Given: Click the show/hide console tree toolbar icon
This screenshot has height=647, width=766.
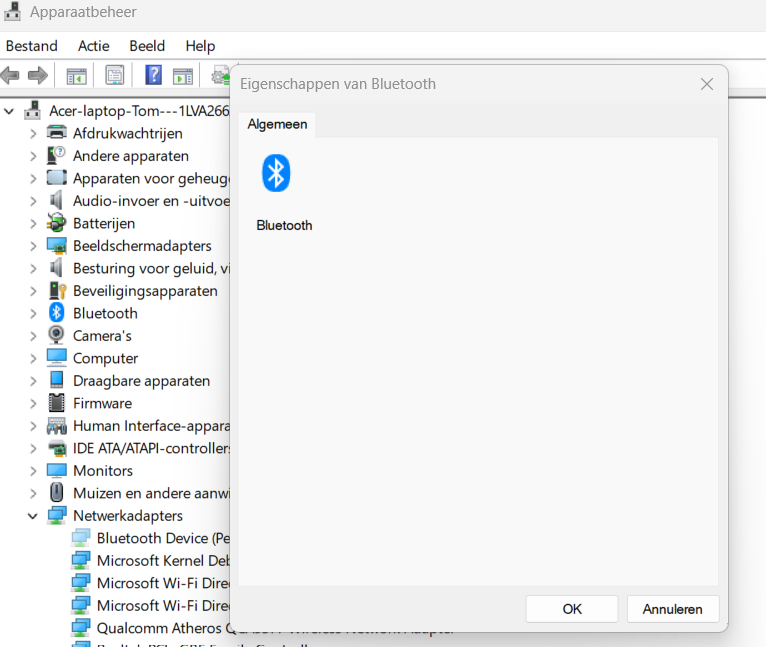Looking at the screenshot, I should coord(77,75).
